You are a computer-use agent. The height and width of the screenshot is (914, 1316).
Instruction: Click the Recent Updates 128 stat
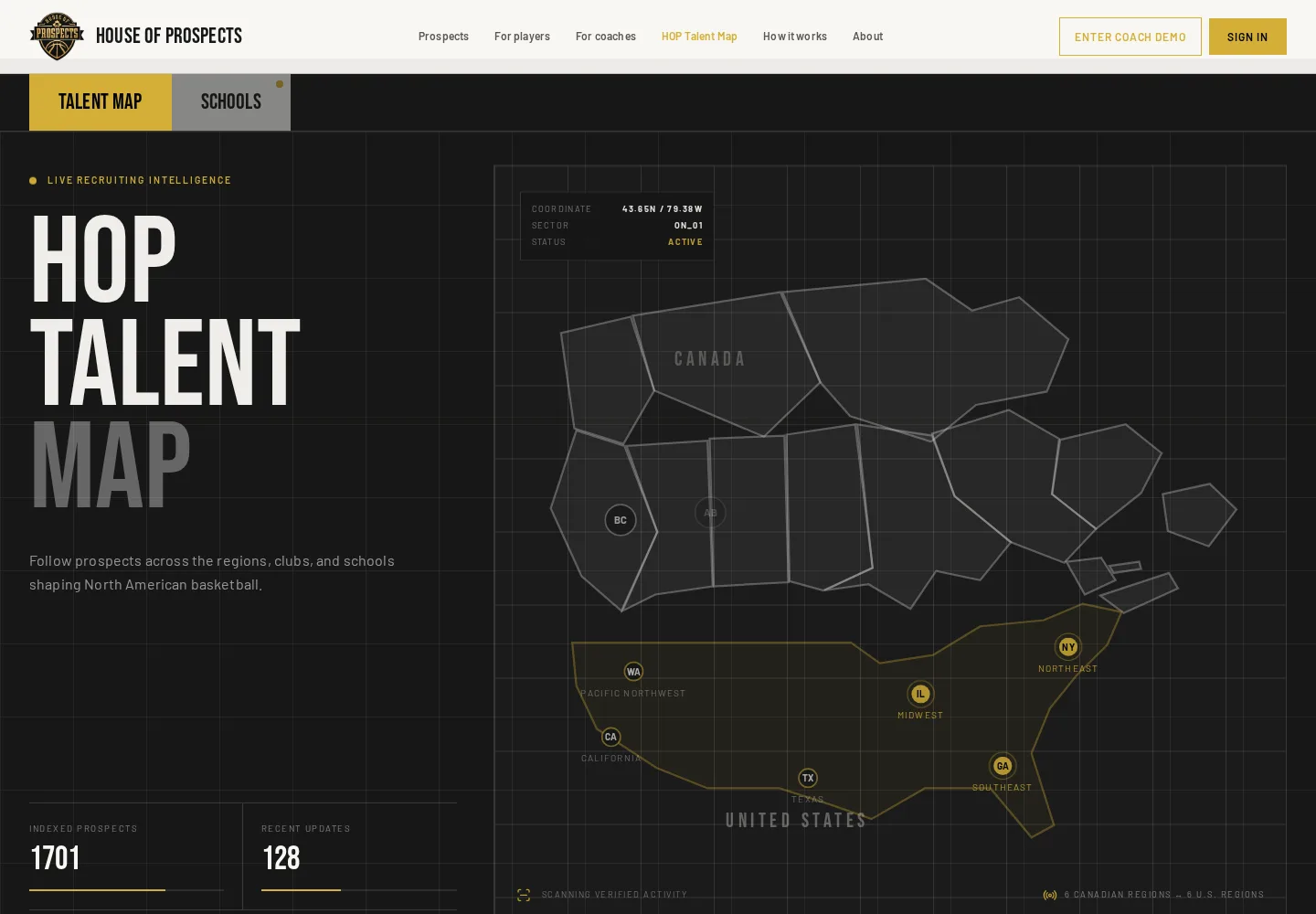(359, 856)
